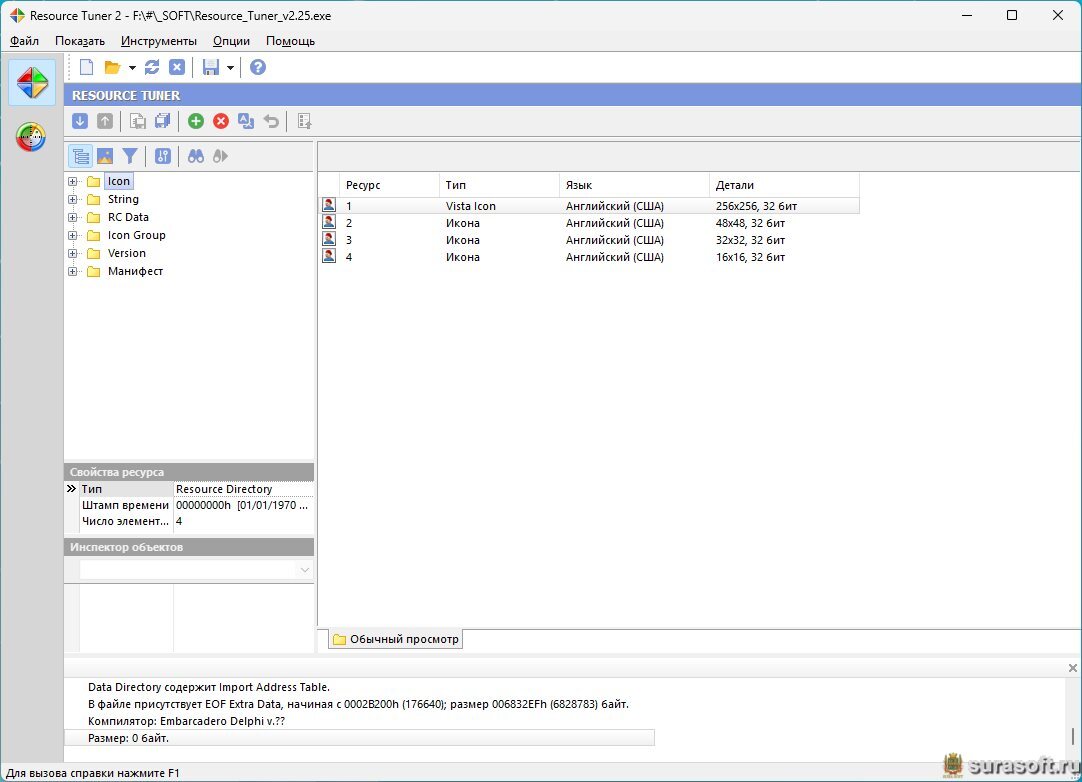This screenshot has width=1082, height=782.
Task: Click the Детали column header
Action: coord(785,185)
